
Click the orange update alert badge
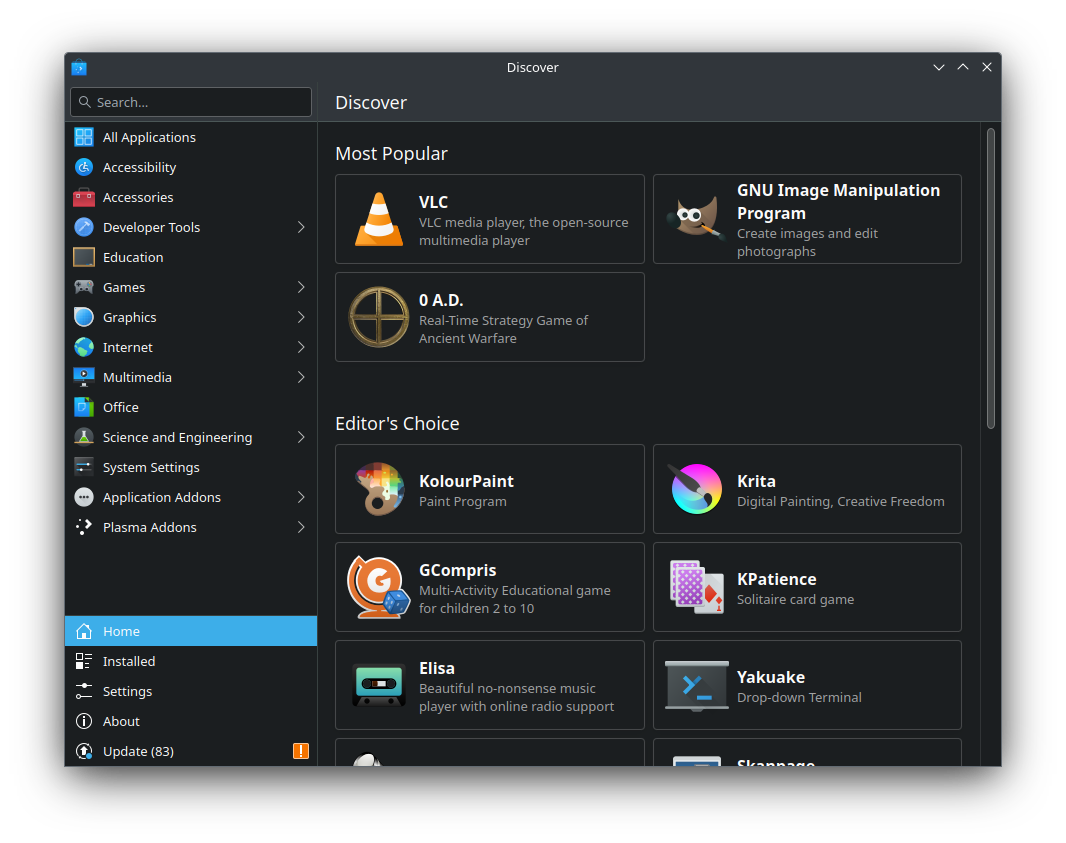(301, 751)
